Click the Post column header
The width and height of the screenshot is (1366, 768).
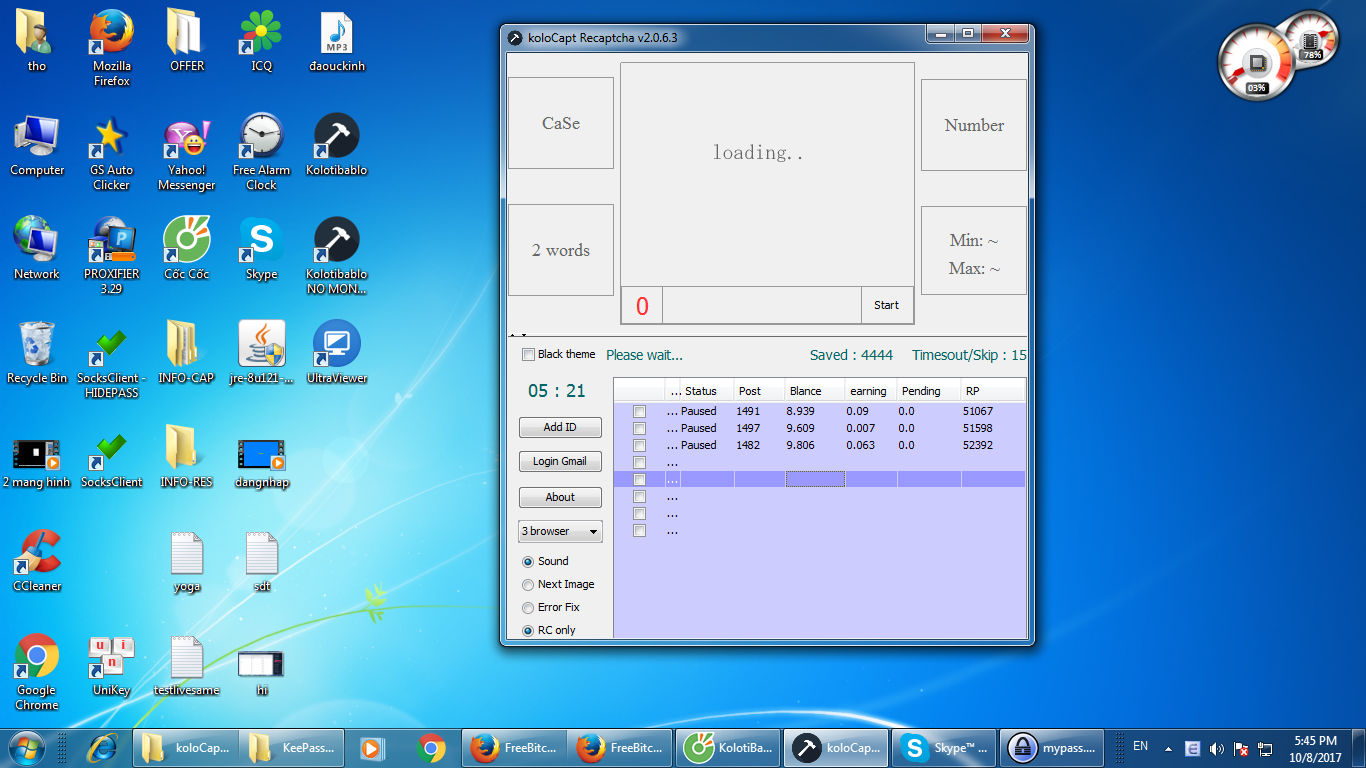point(759,391)
